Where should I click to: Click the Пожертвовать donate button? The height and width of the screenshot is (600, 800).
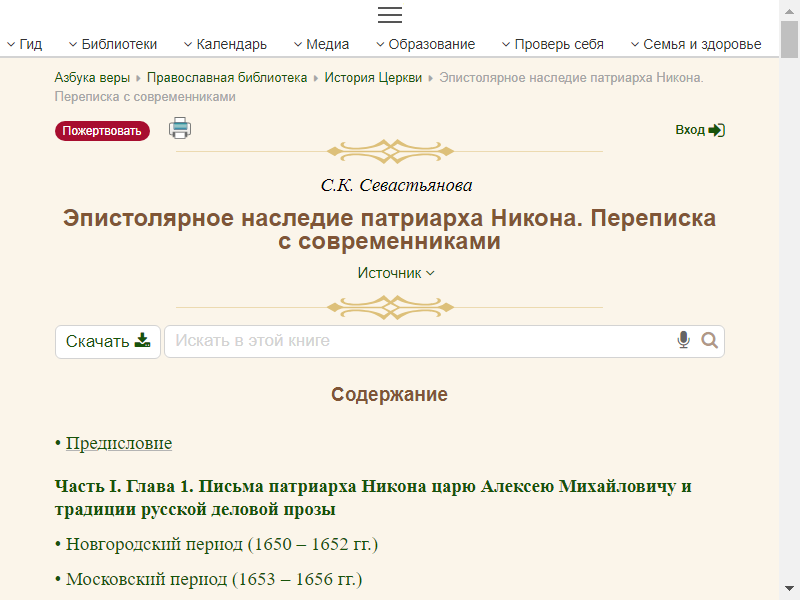click(x=102, y=131)
